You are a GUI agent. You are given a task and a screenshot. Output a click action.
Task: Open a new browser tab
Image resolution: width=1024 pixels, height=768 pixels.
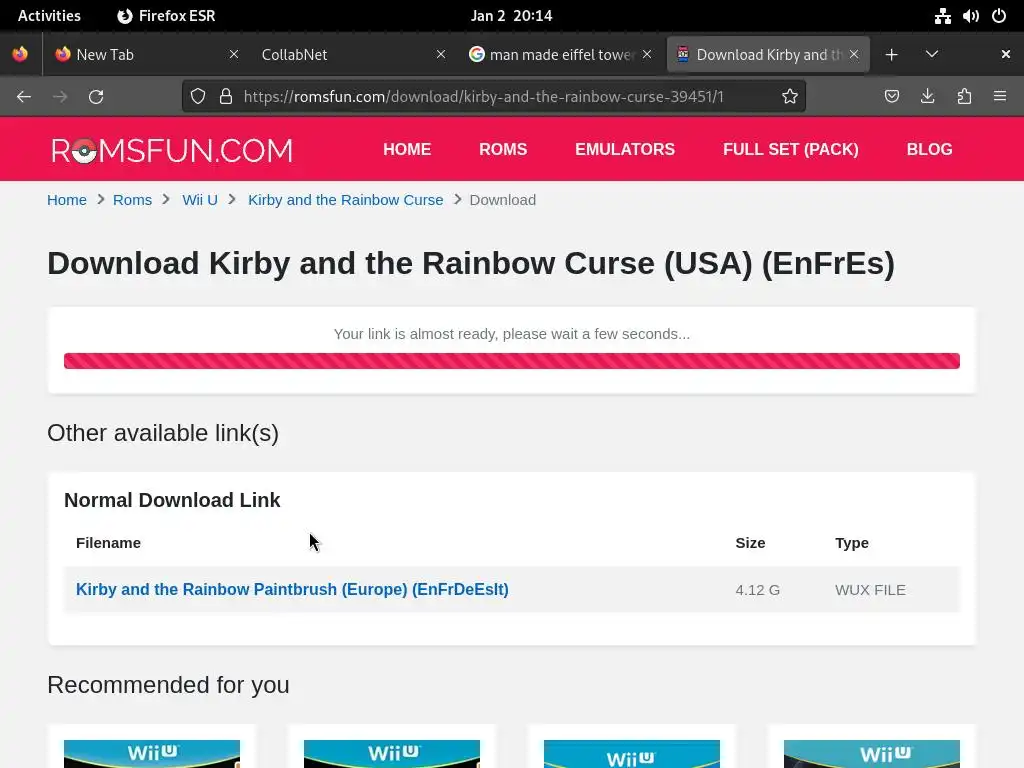click(891, 55)
